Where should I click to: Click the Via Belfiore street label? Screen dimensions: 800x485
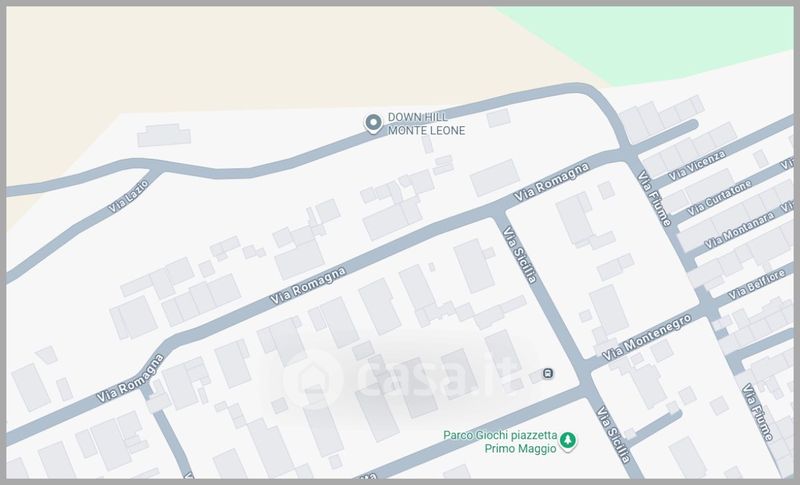coord(758,287)
